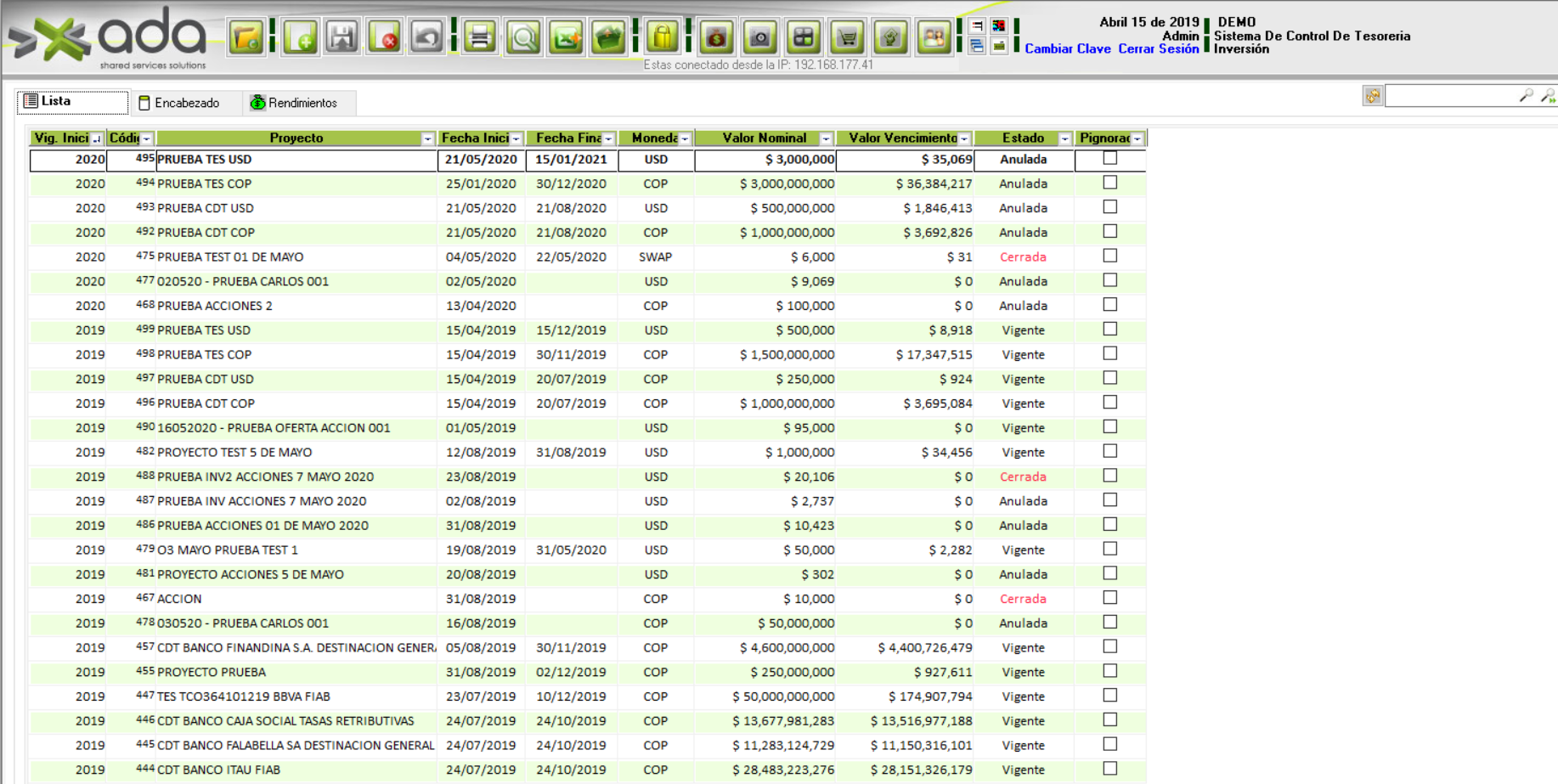Open the Valor Nominal column filter arrow
This screenshot has width=1558, height=784.
825,138
